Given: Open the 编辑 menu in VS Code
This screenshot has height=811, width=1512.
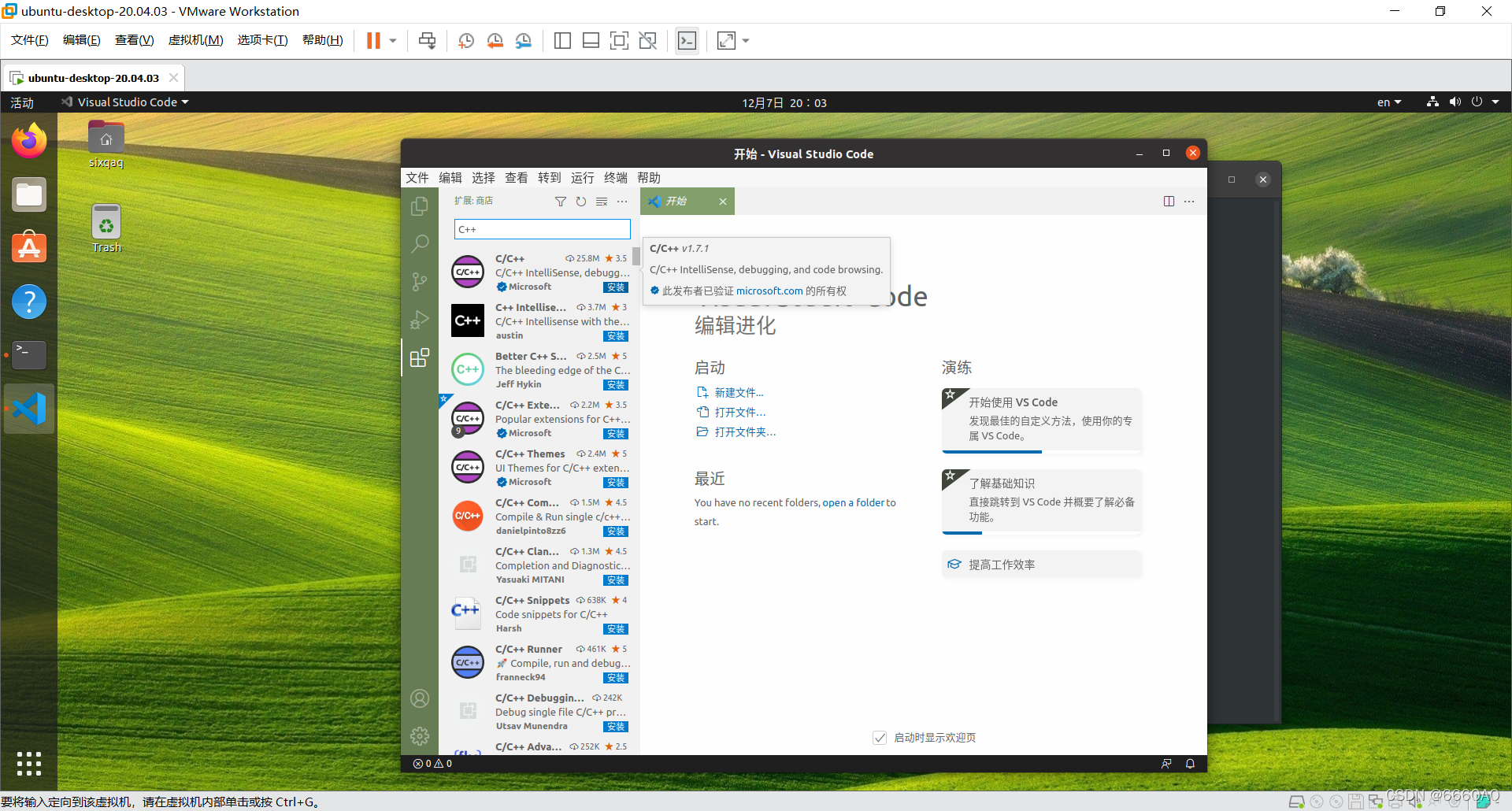Looking at the screenshot, I should point(450,178).
